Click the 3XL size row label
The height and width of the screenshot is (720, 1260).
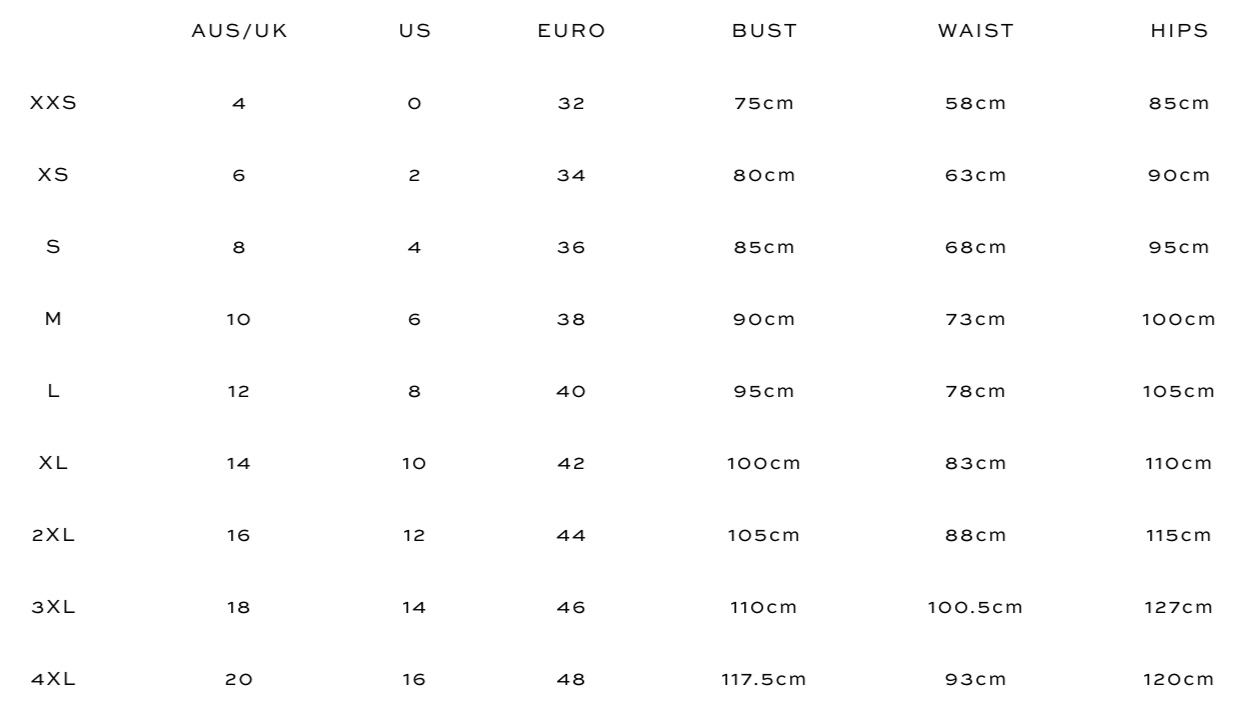pyautogui.click(x=54, y=607)
